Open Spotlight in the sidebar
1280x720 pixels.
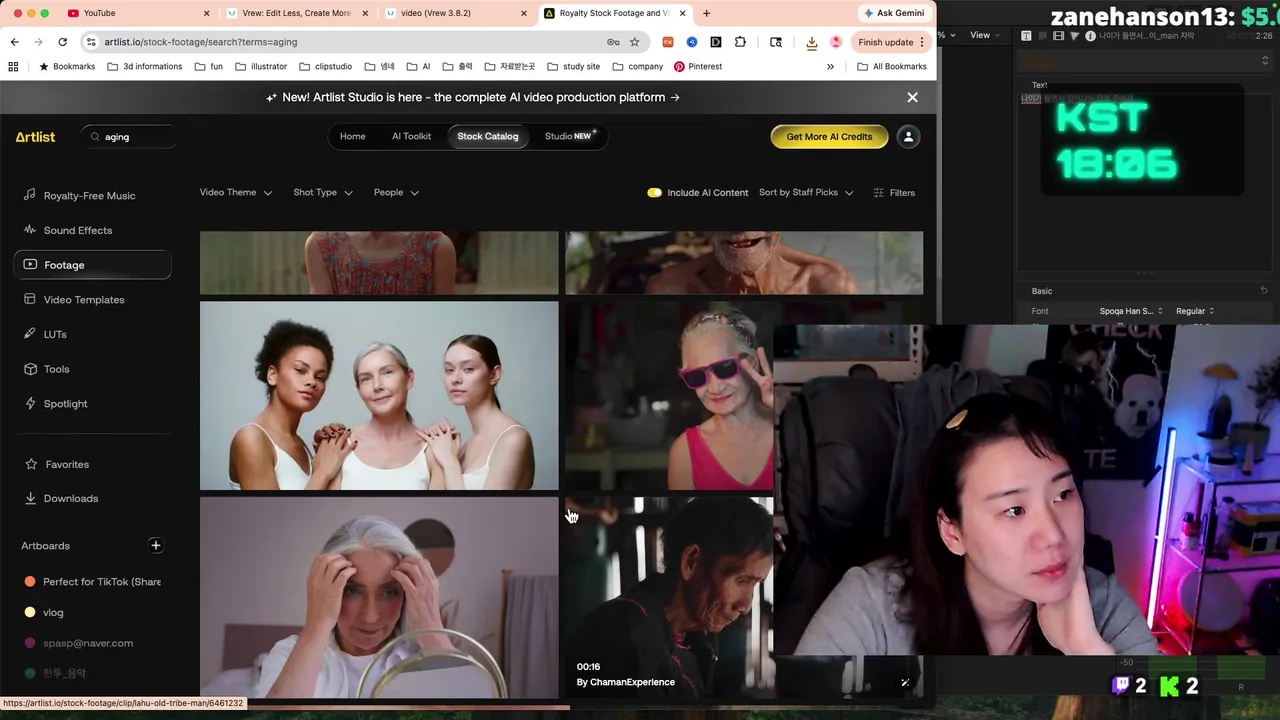coord(65,404)
